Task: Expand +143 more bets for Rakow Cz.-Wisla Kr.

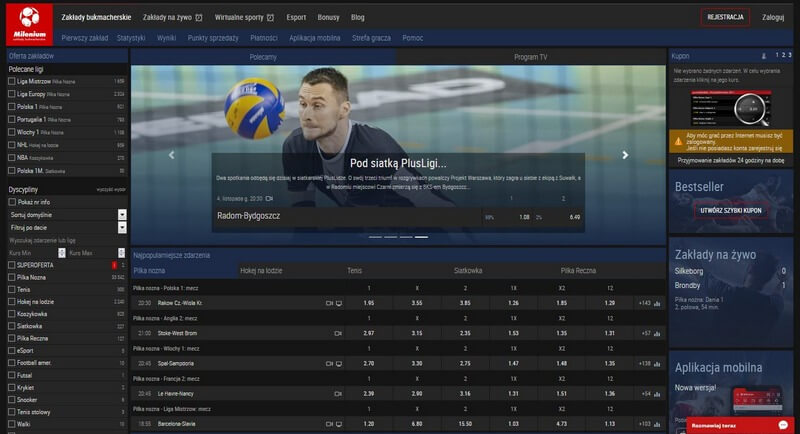Action: click(644, 303)
